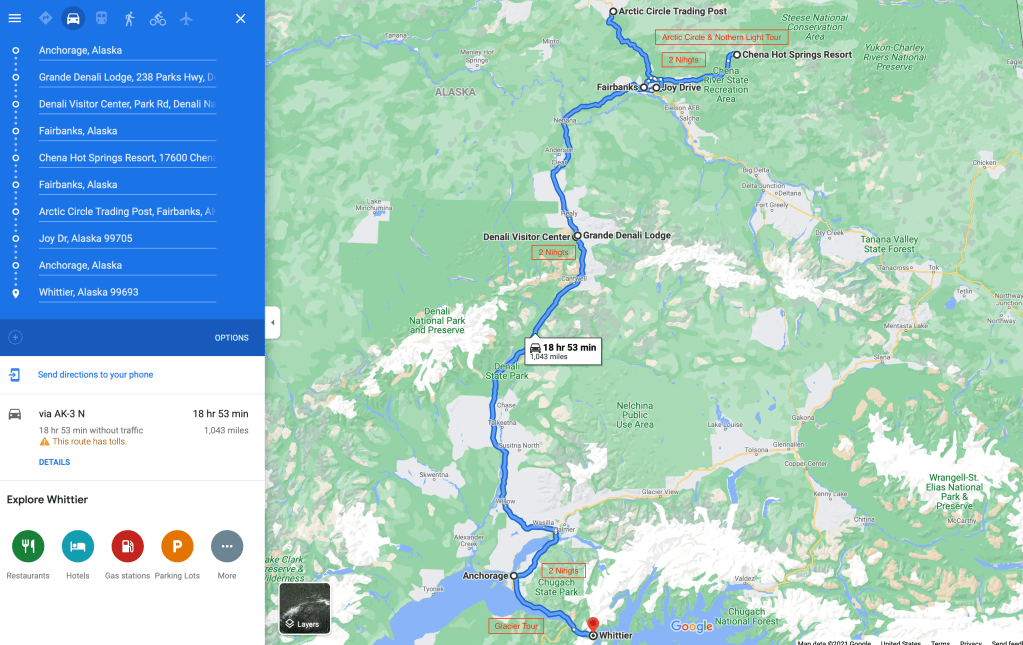Find Gas stations near Whittier
Screen dimensions: 1023x645
[x=127, y=554]
